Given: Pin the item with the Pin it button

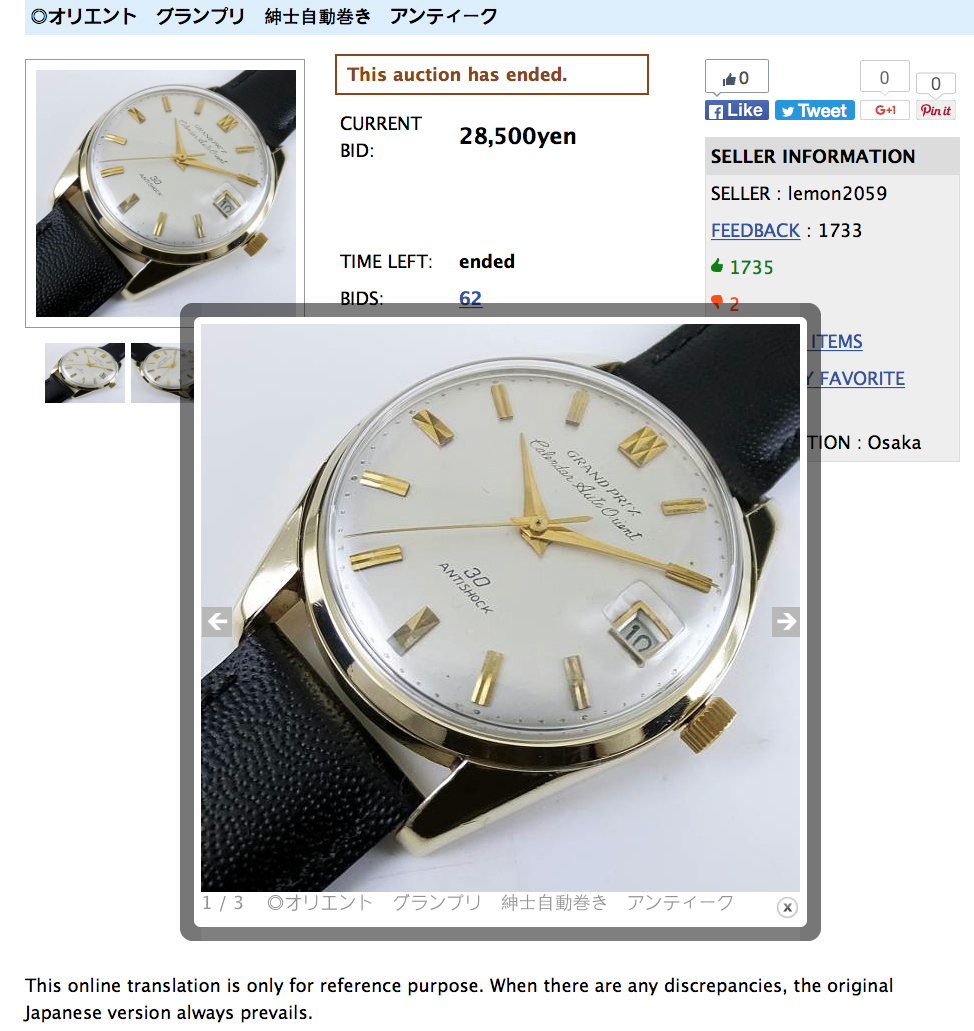Looking at the screenshot, I should [935, 110].
